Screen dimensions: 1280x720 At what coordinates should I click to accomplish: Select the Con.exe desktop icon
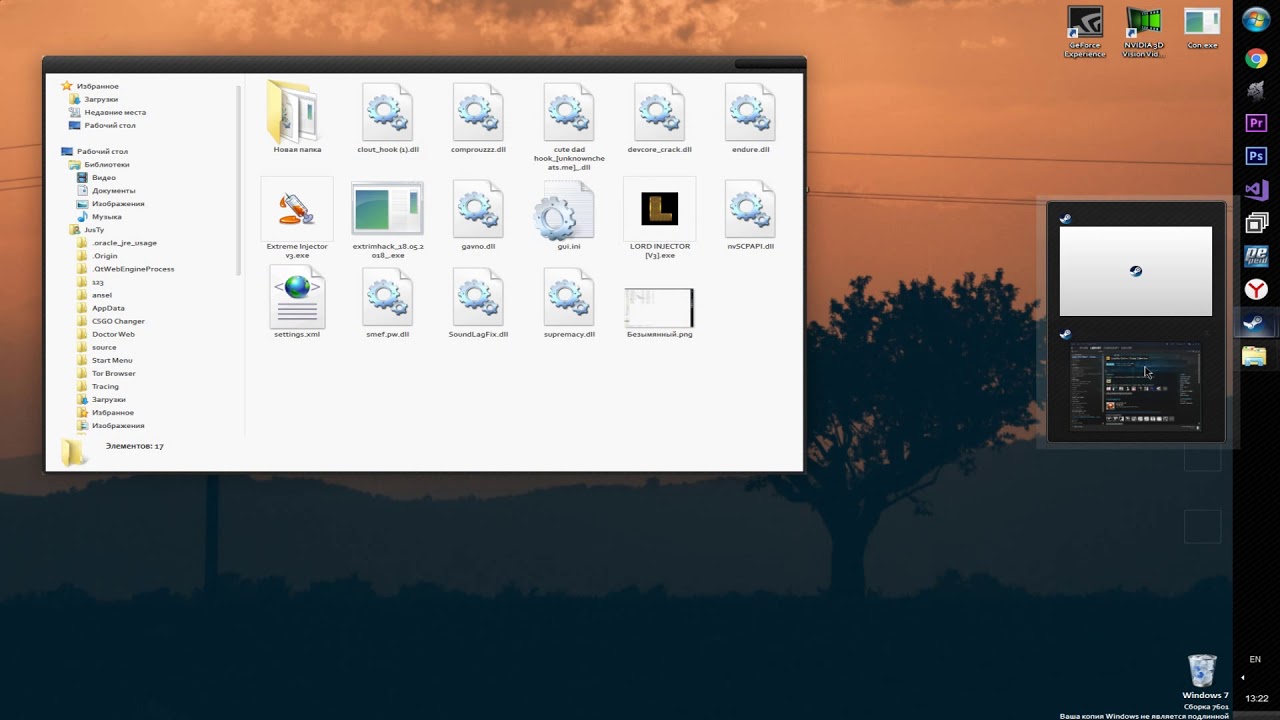pos(1202,29)
